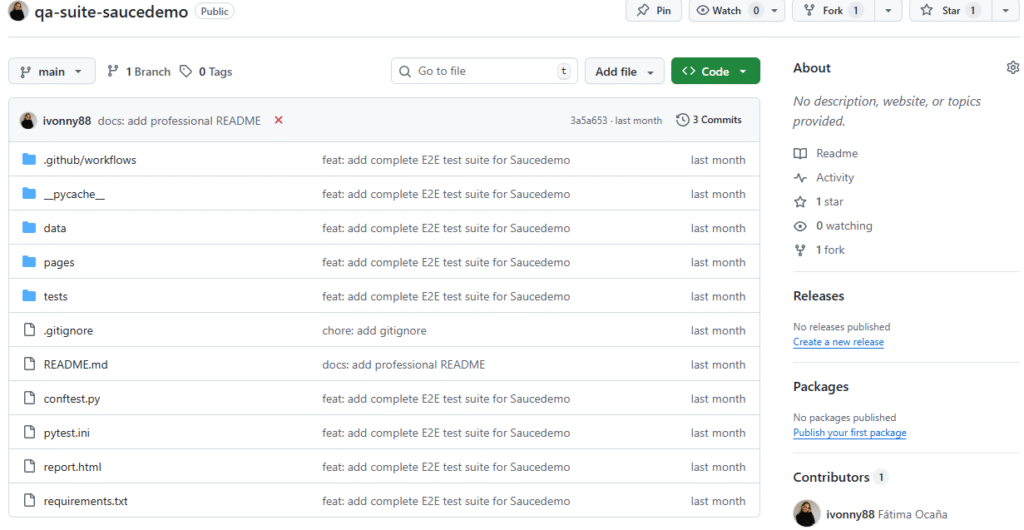Pin this repository
1024x530 pixels.
[x=653, y=11]
